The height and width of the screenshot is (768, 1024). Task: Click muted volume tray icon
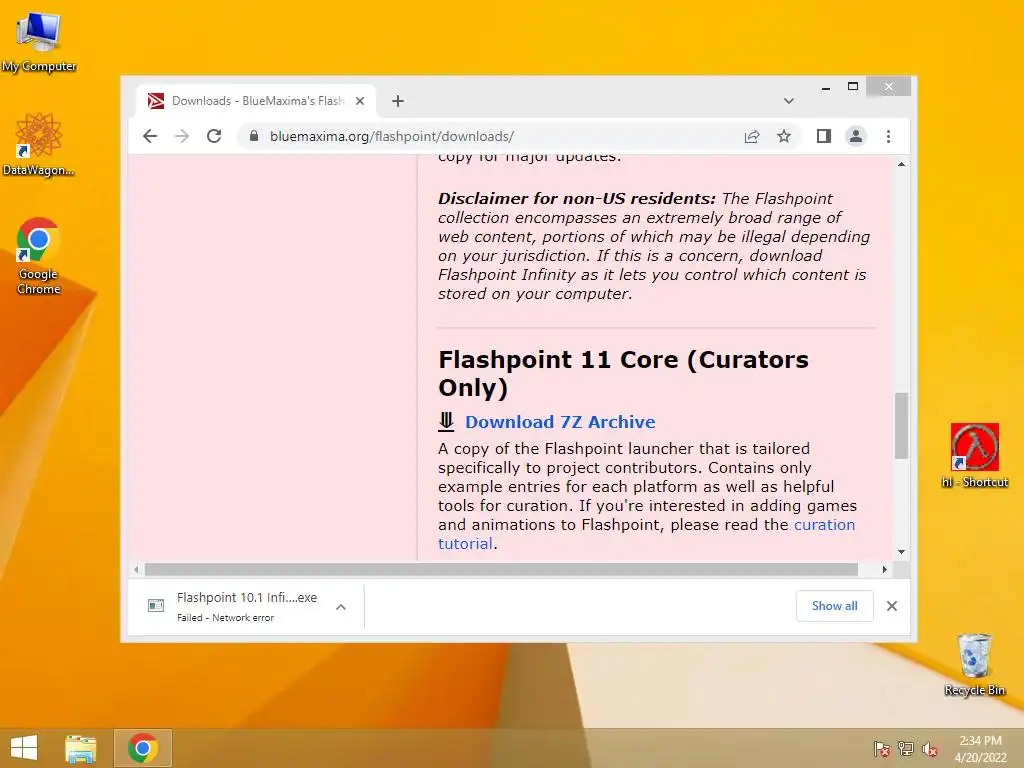pos(930,748)
